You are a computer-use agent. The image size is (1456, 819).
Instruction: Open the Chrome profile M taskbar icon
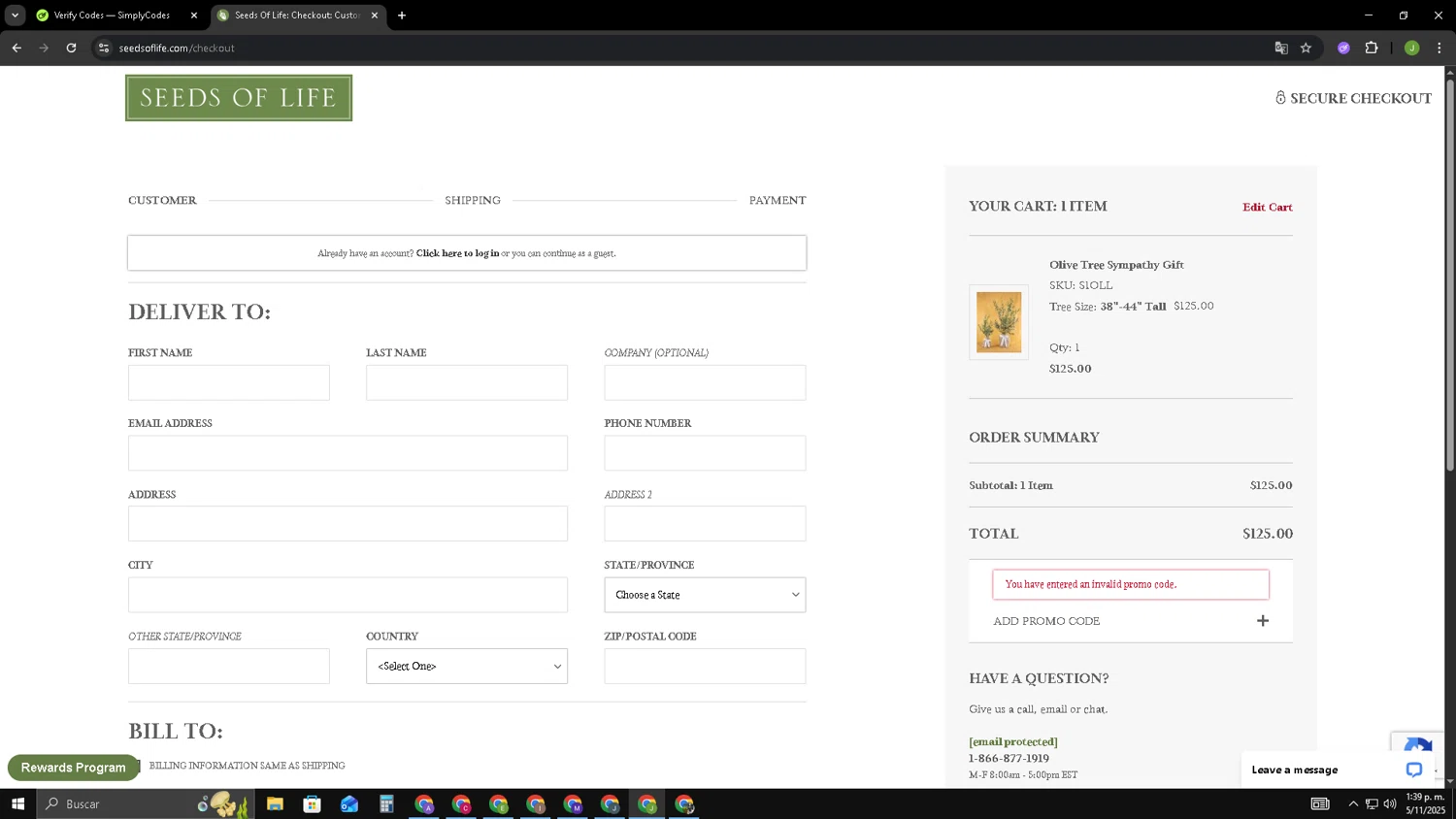573,803
